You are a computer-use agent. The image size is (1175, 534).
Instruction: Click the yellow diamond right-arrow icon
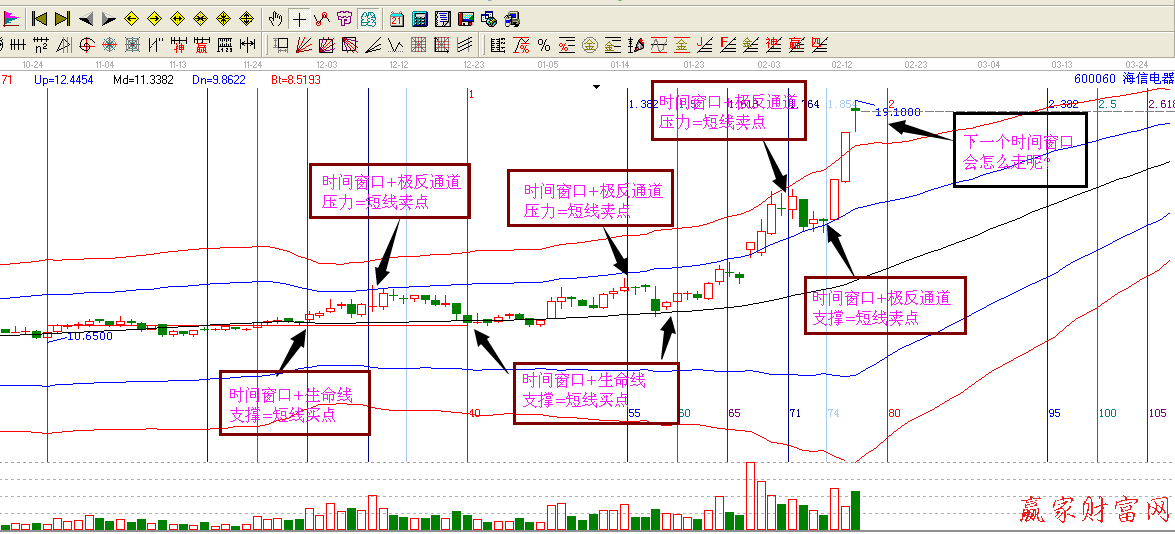click(x=154, y=19)
